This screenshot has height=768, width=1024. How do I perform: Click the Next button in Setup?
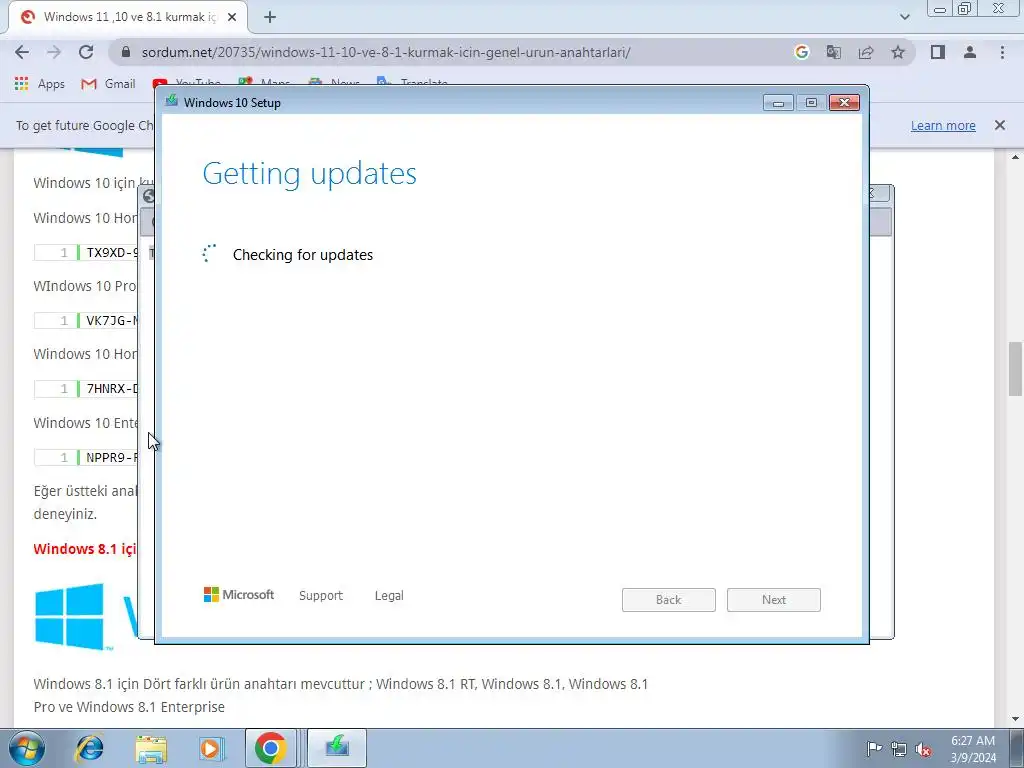tap(773, 600)
